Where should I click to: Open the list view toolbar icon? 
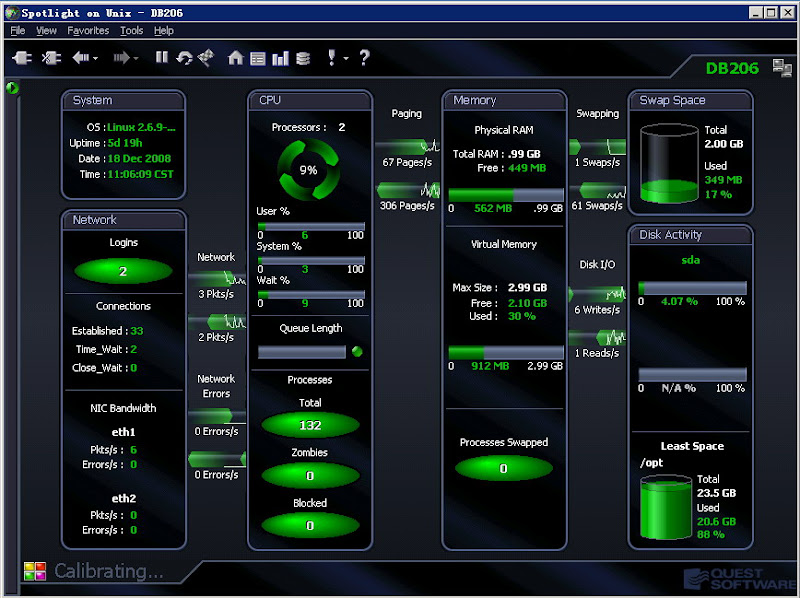(258, 59)
